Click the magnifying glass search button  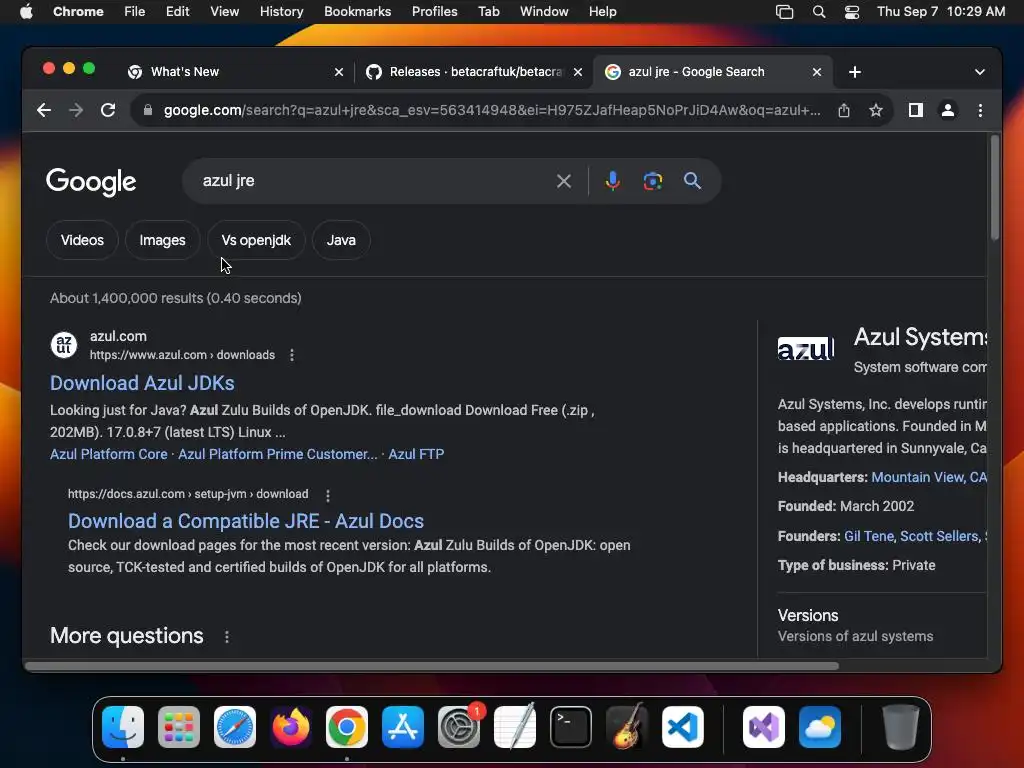click(692, 181)
